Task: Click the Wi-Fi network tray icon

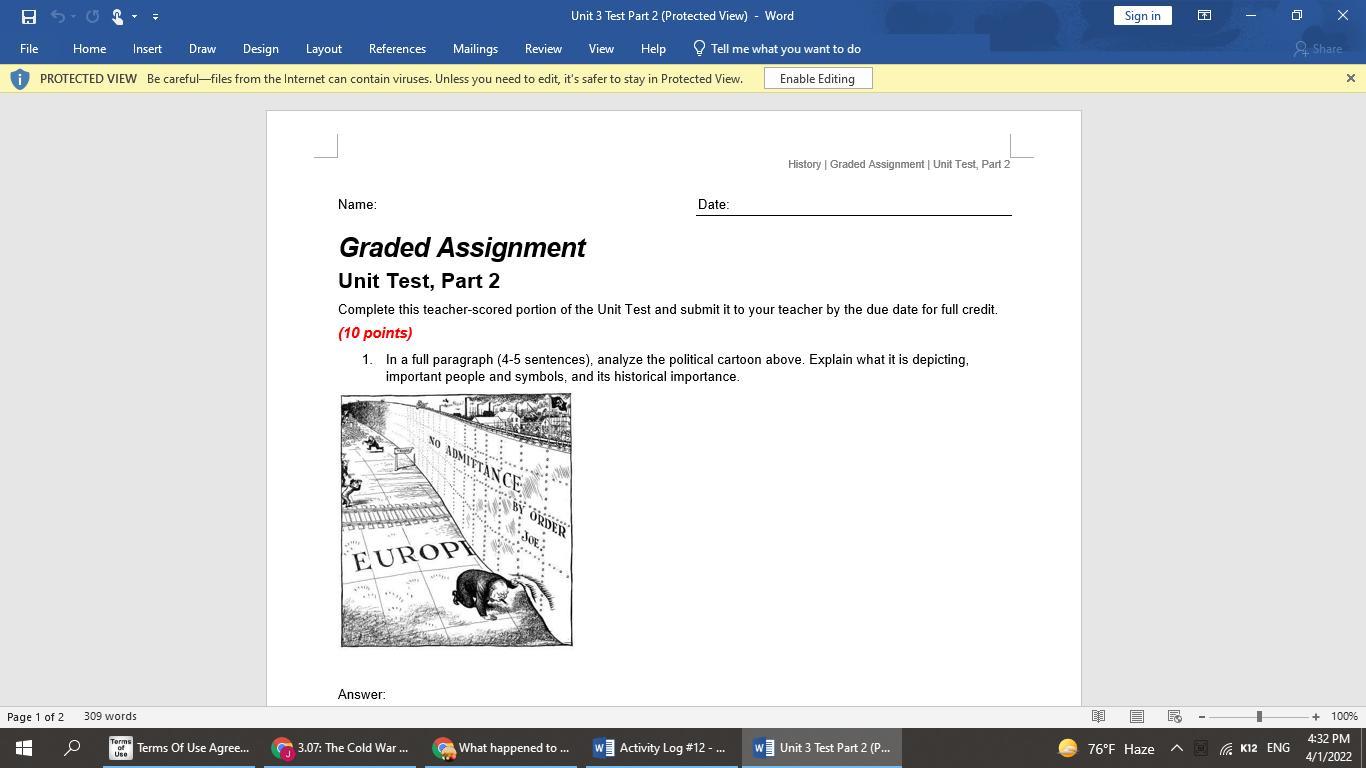Action: [1225, 748]
